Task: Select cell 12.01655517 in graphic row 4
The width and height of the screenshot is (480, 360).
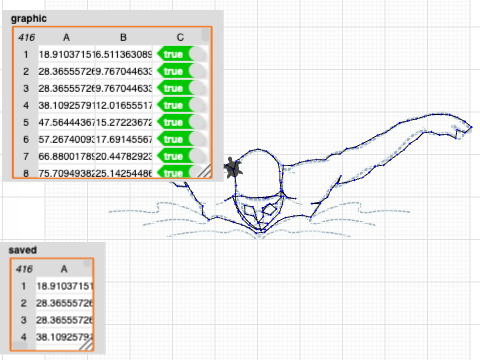Action: pos(123,105)
